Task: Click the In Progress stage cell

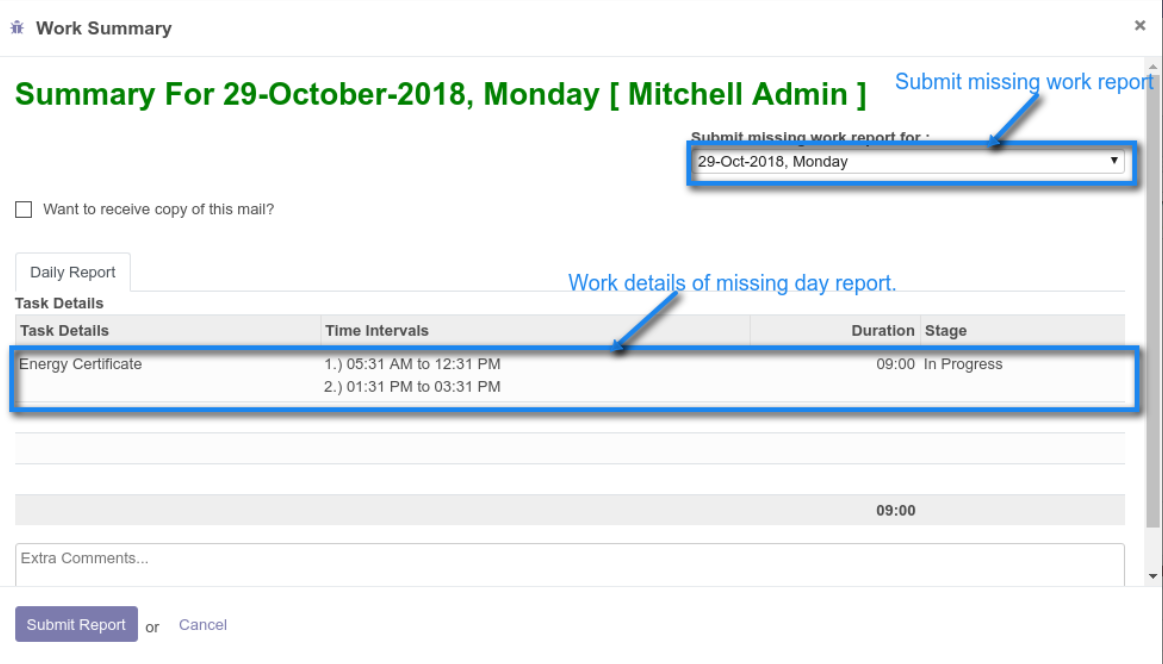Action: (x=962, y=365)
